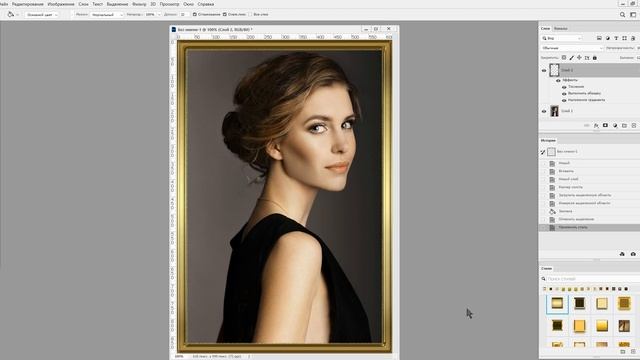Open the Изображение menu

(x=61, y=4)
